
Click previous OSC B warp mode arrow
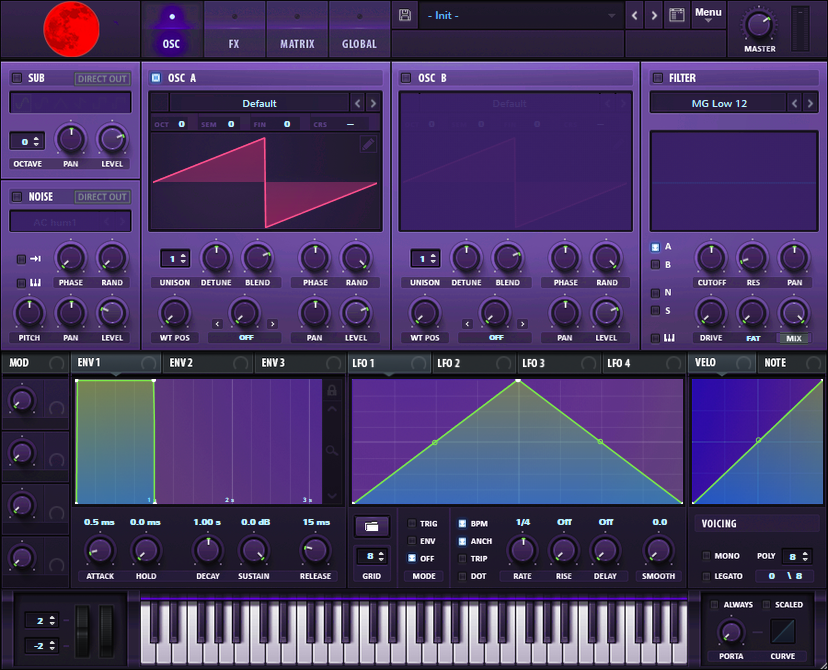[x=467, y=324]
